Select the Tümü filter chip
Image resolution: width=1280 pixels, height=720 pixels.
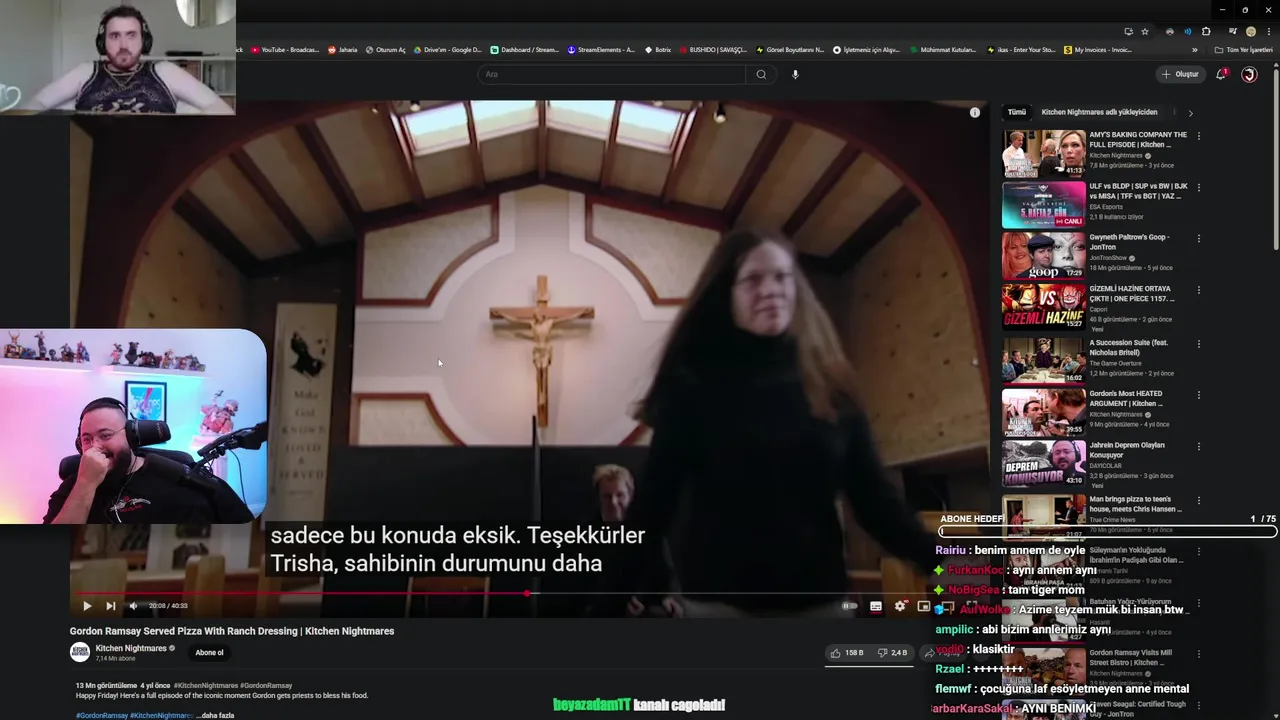[x=1017, y=112]
